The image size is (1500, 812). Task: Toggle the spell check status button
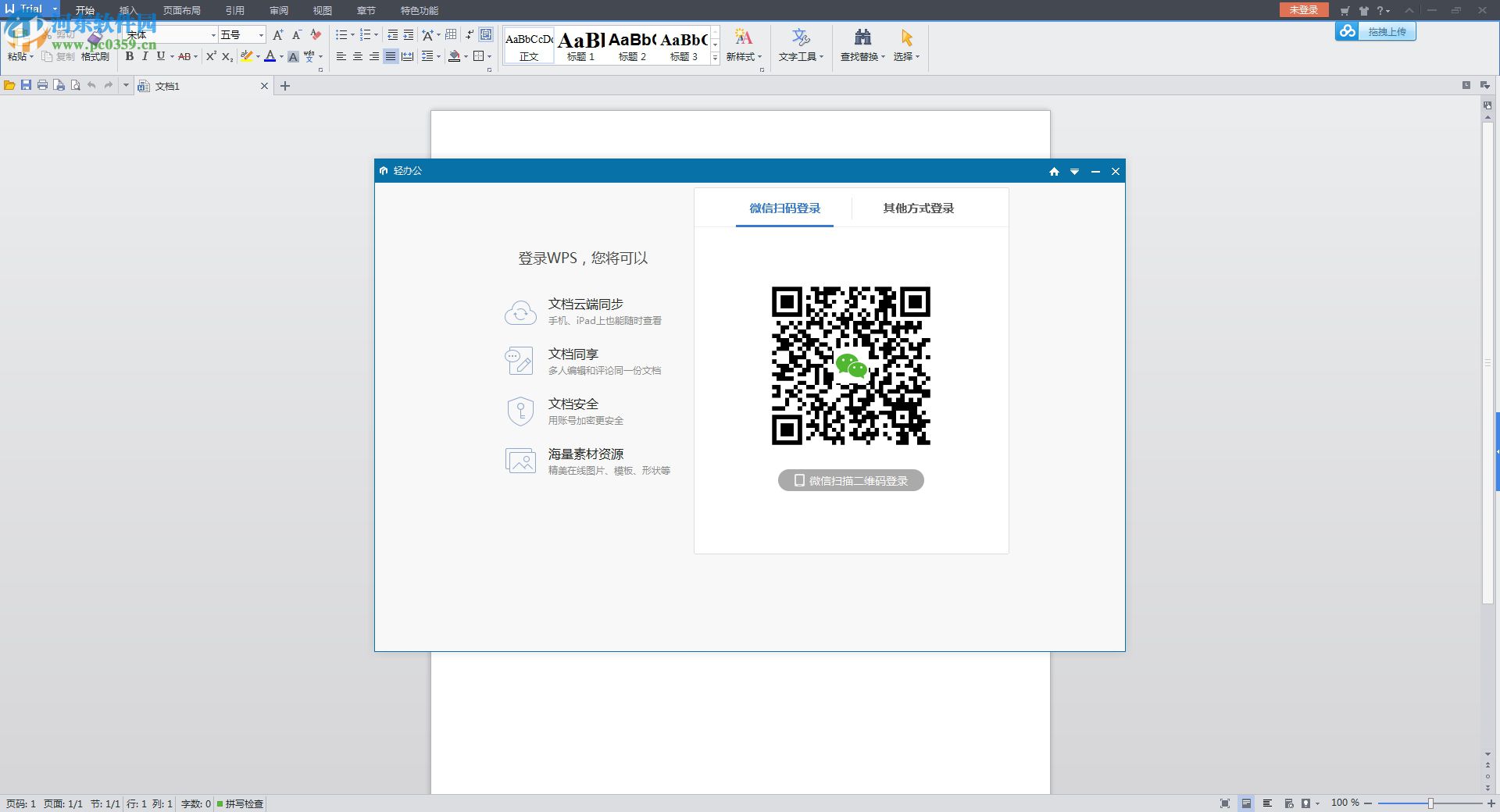pos(241,803)
